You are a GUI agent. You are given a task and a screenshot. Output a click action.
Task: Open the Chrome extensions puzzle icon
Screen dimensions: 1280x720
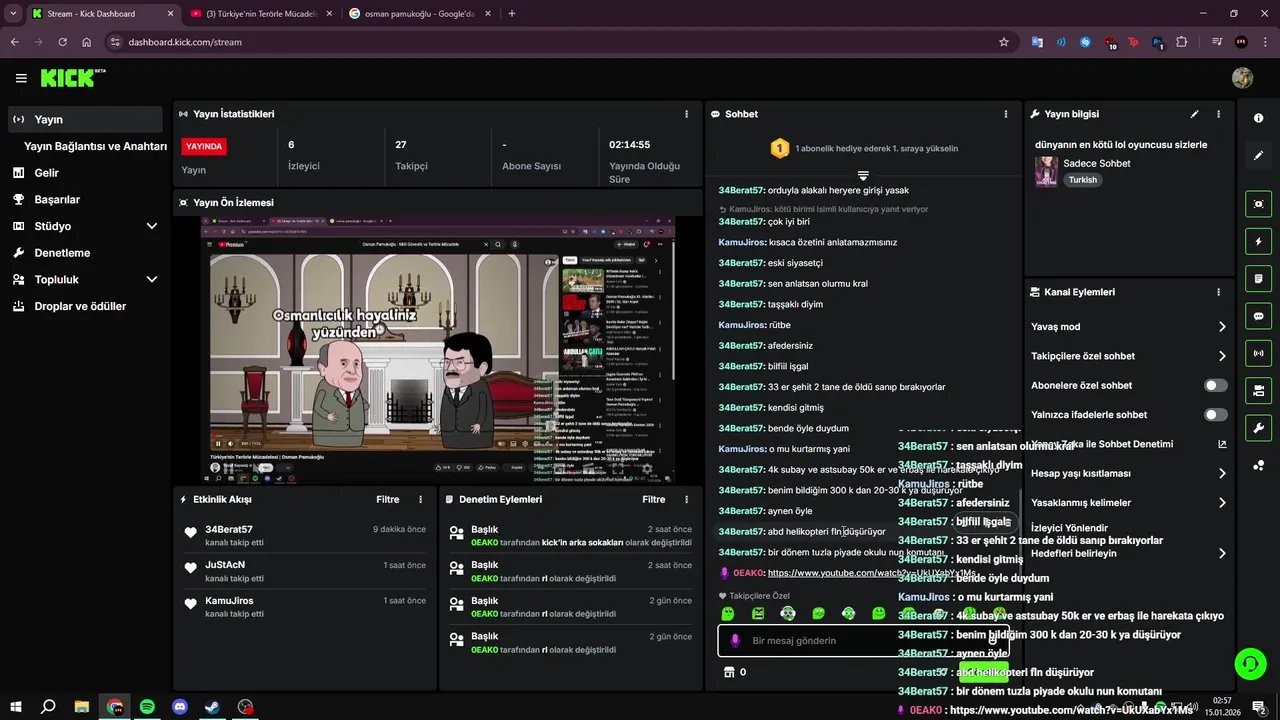coord(1182,42)
